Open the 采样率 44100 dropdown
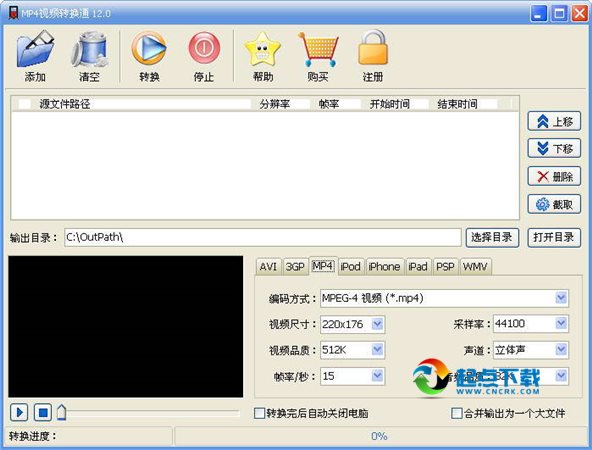This screenshot has height=450, width=592. click(531, 324)
